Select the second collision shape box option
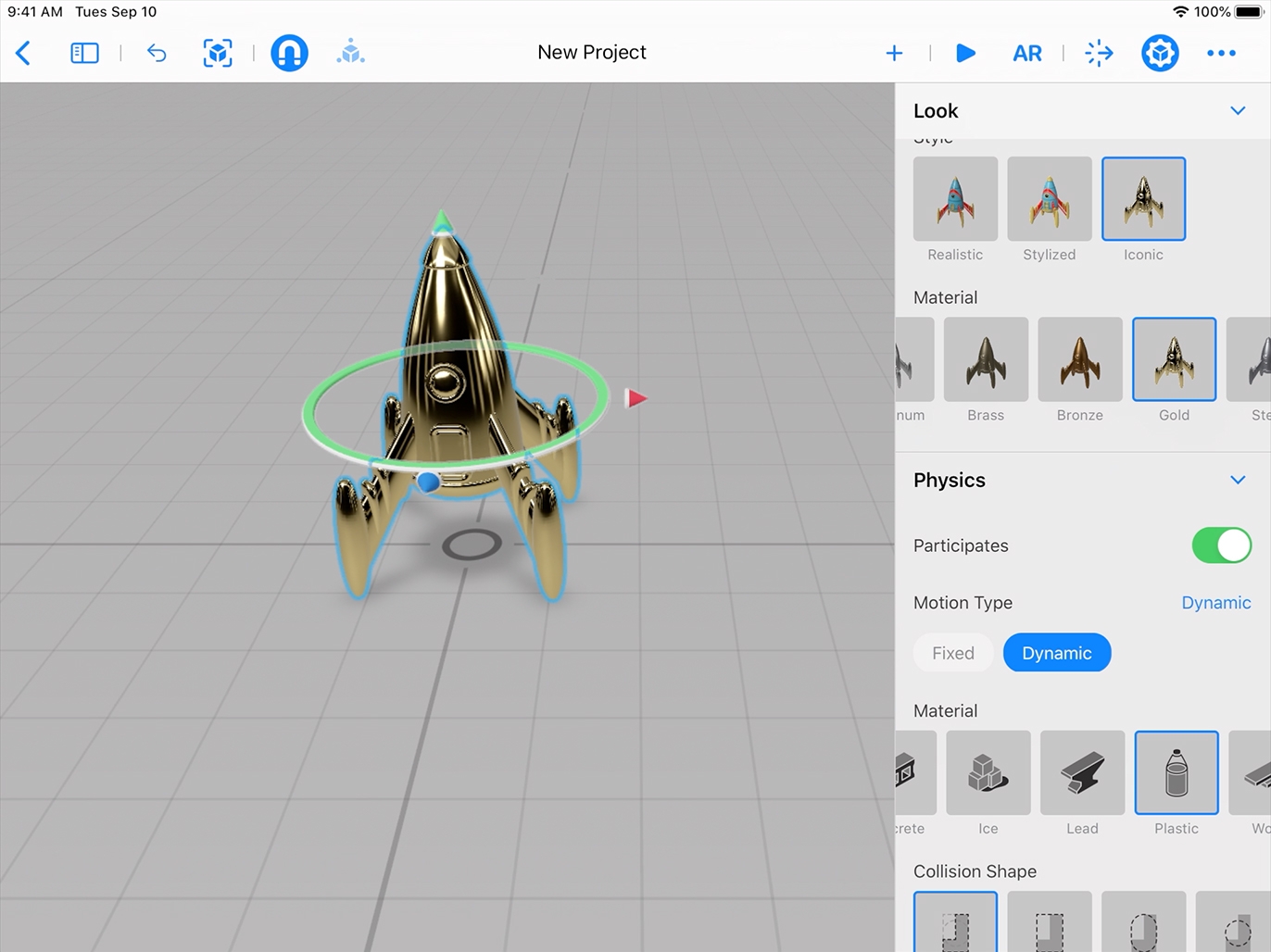 point(1050,922)
